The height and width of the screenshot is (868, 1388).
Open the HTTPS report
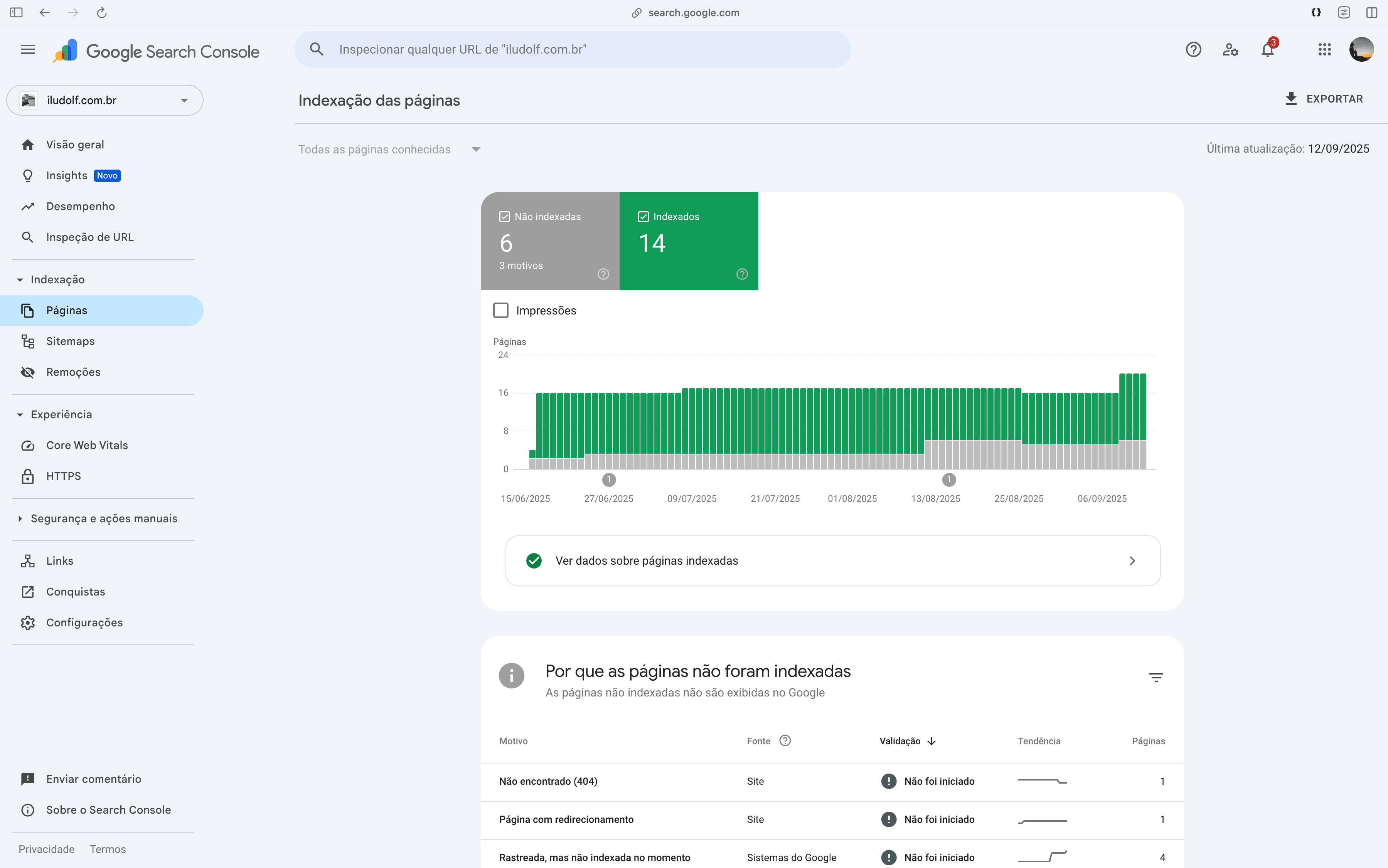(63, 476)
